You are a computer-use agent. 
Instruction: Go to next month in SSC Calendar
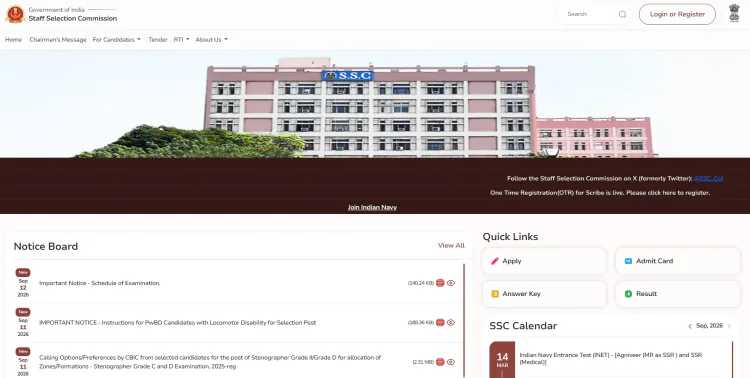[x=729, y=326]
